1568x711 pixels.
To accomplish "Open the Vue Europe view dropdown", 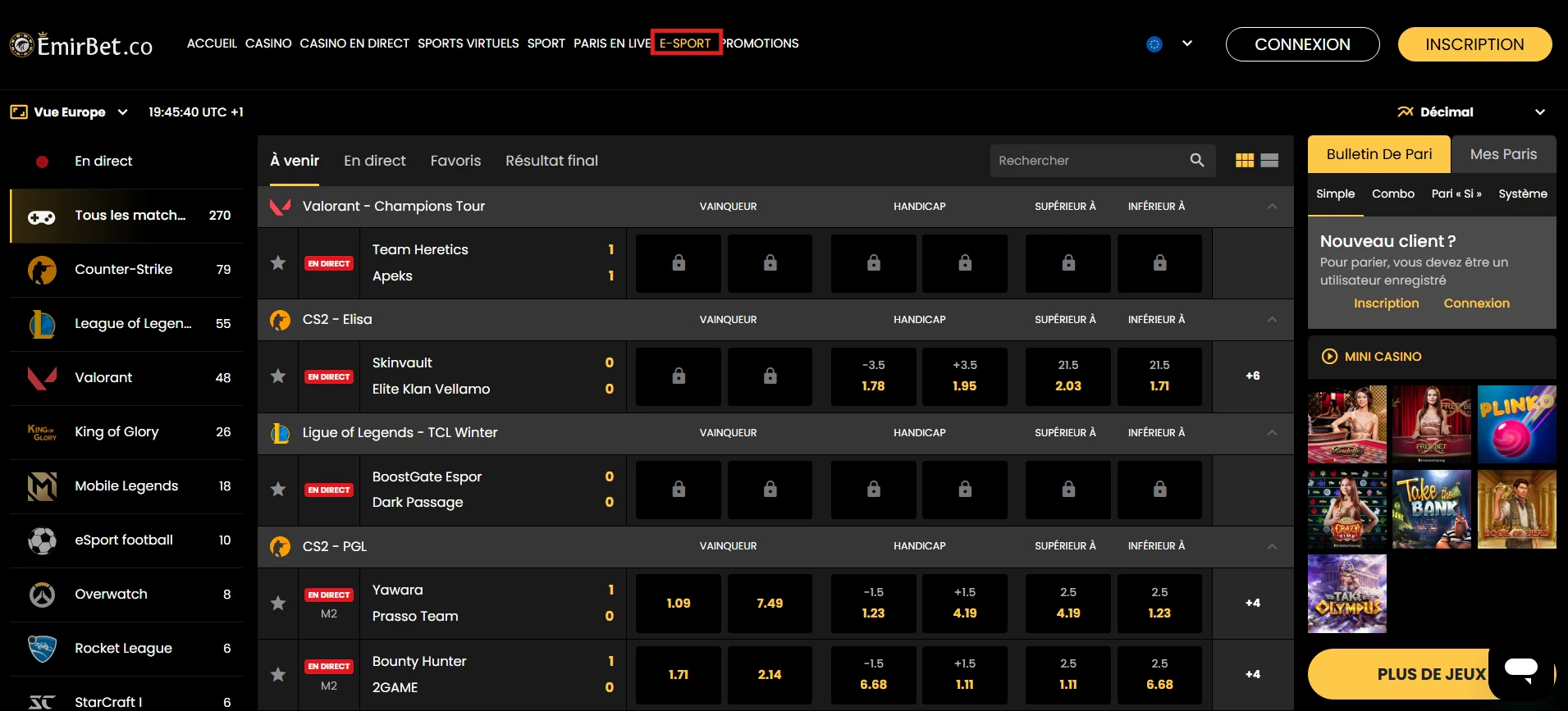I will tap(70, 112).
